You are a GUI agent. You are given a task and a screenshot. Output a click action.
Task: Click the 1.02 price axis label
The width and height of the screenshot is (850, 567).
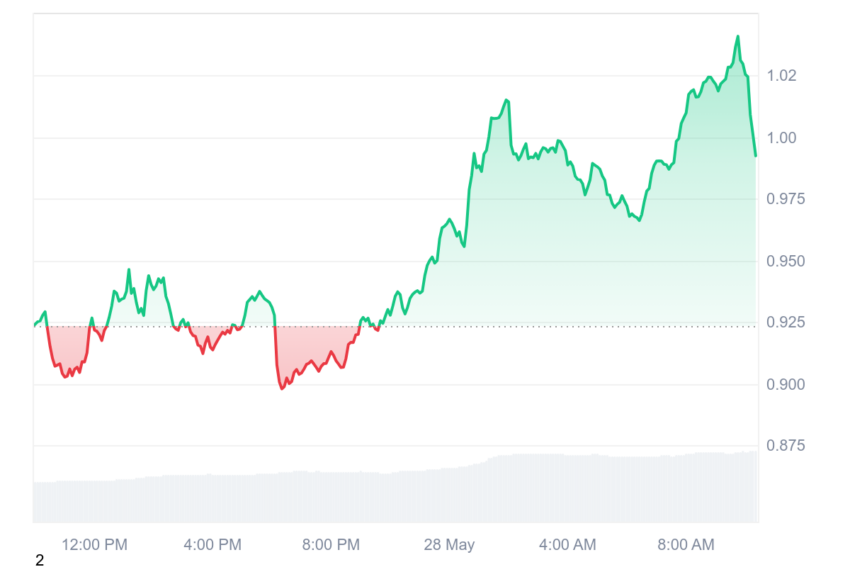click(x=781, y=75)
